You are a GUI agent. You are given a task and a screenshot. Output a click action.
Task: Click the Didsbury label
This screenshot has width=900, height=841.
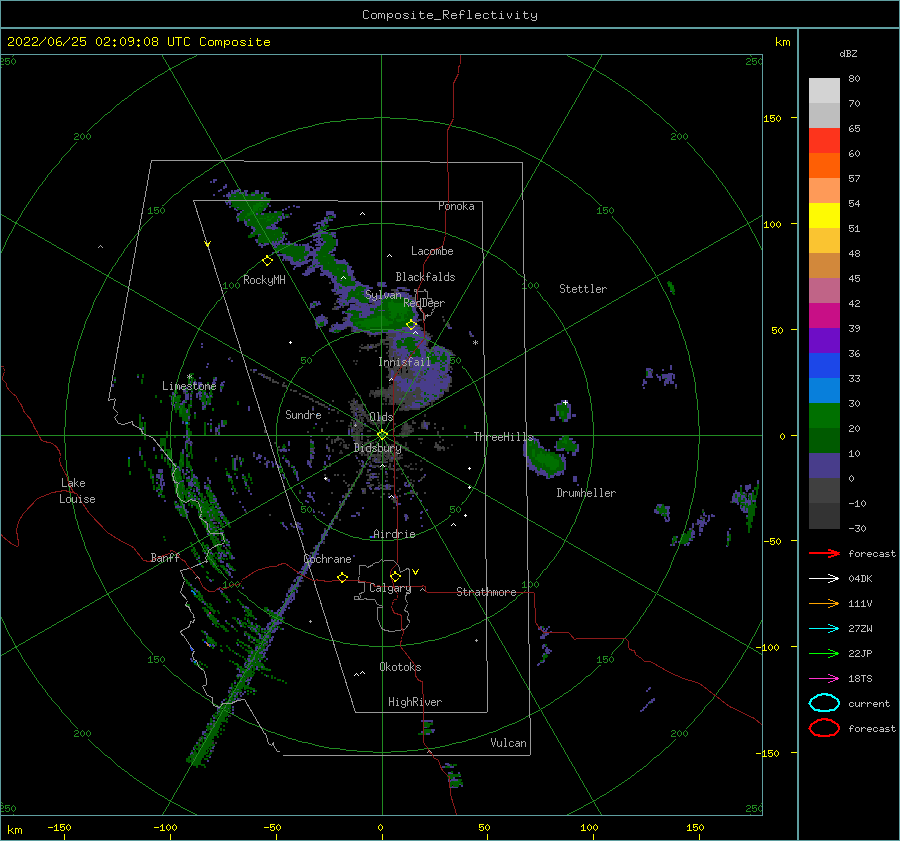378,448
